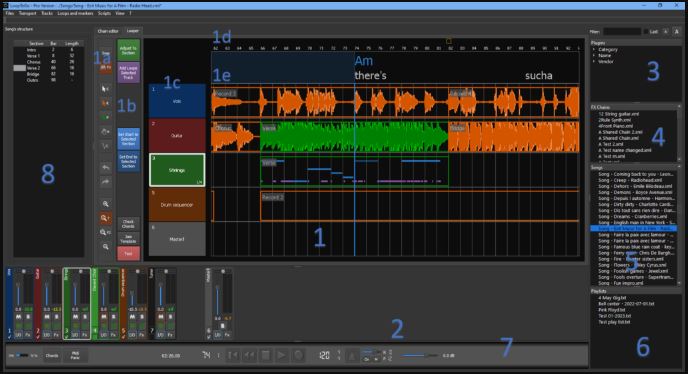Open the I/O button on track 1 strip
688x374 pixels.
(x=18, y=335)
